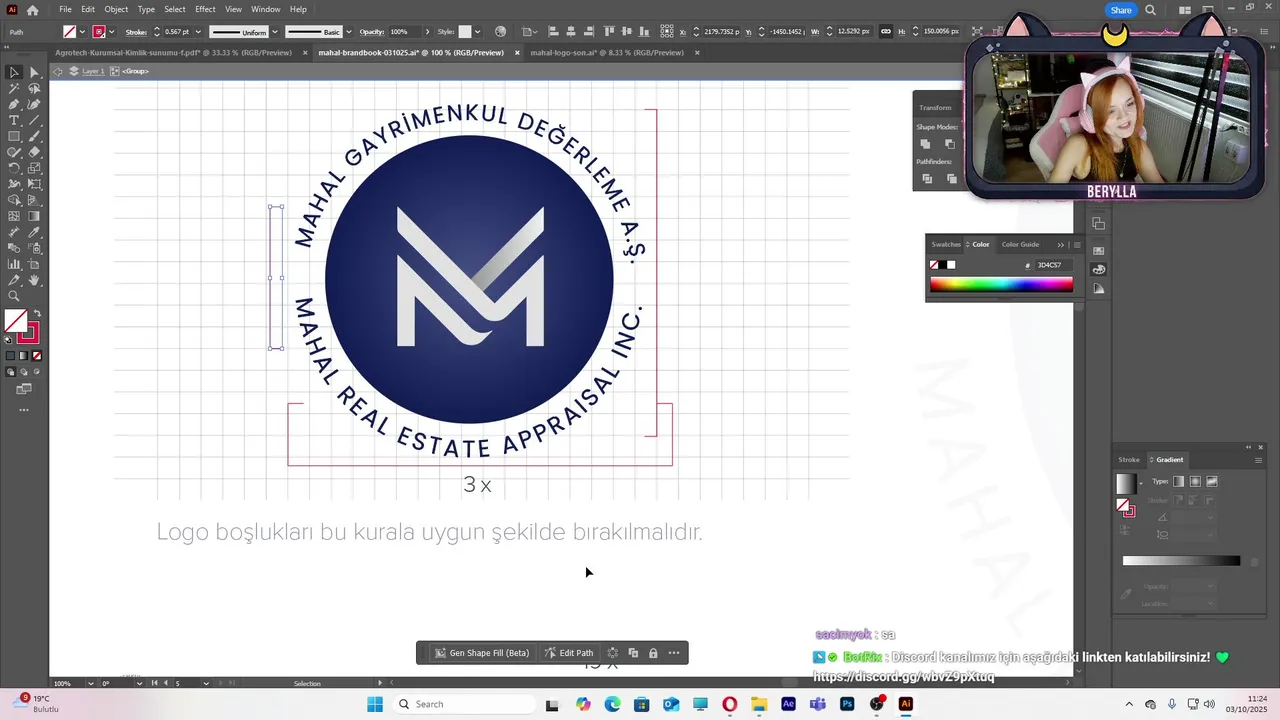Select the Selection tool (black arrow)

14,72
